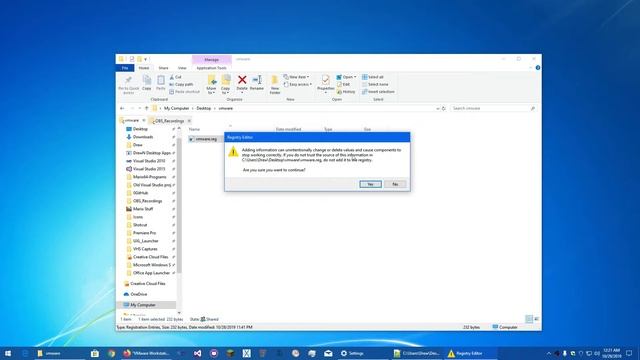Expand the Easy access dropdown
The width and height of the screenshot is (640, 360).
coord(298,84)
